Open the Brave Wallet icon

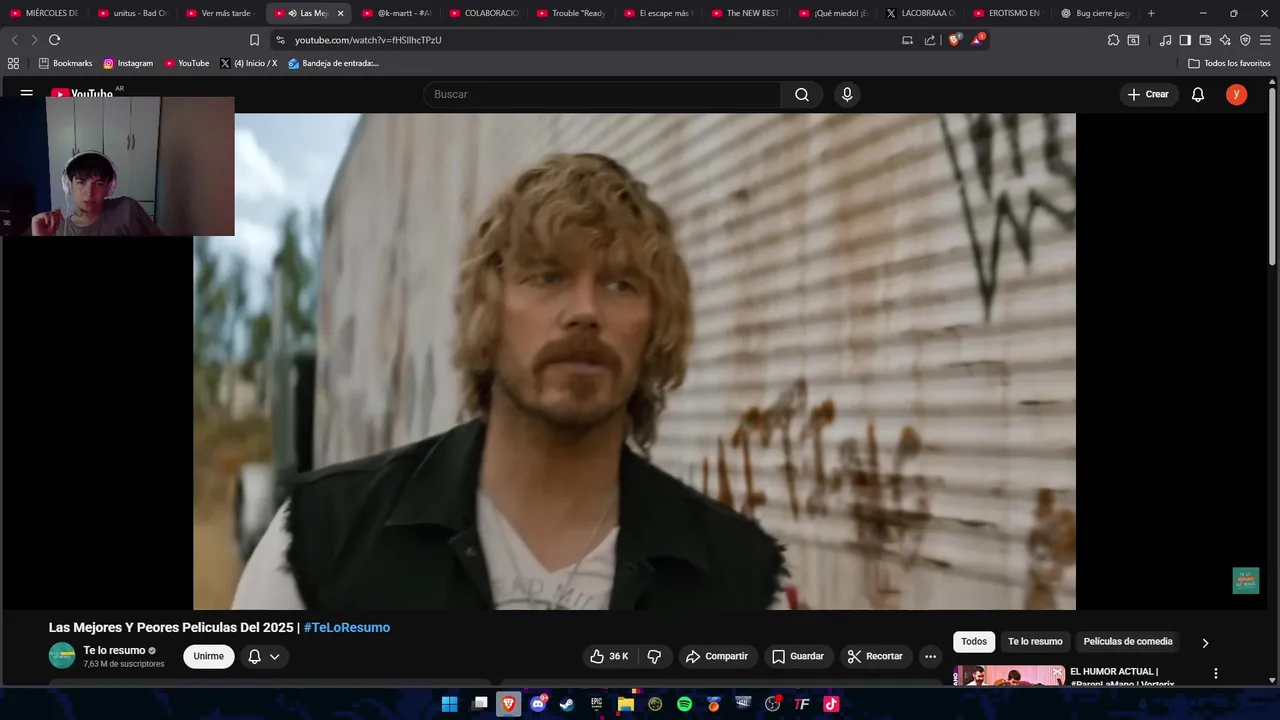[1205, 40]
